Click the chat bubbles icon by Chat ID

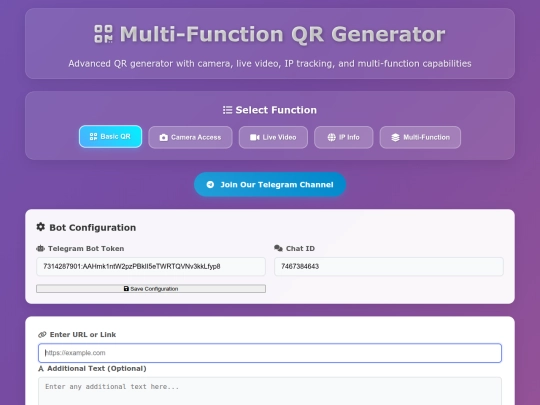(x=278, y=248)
